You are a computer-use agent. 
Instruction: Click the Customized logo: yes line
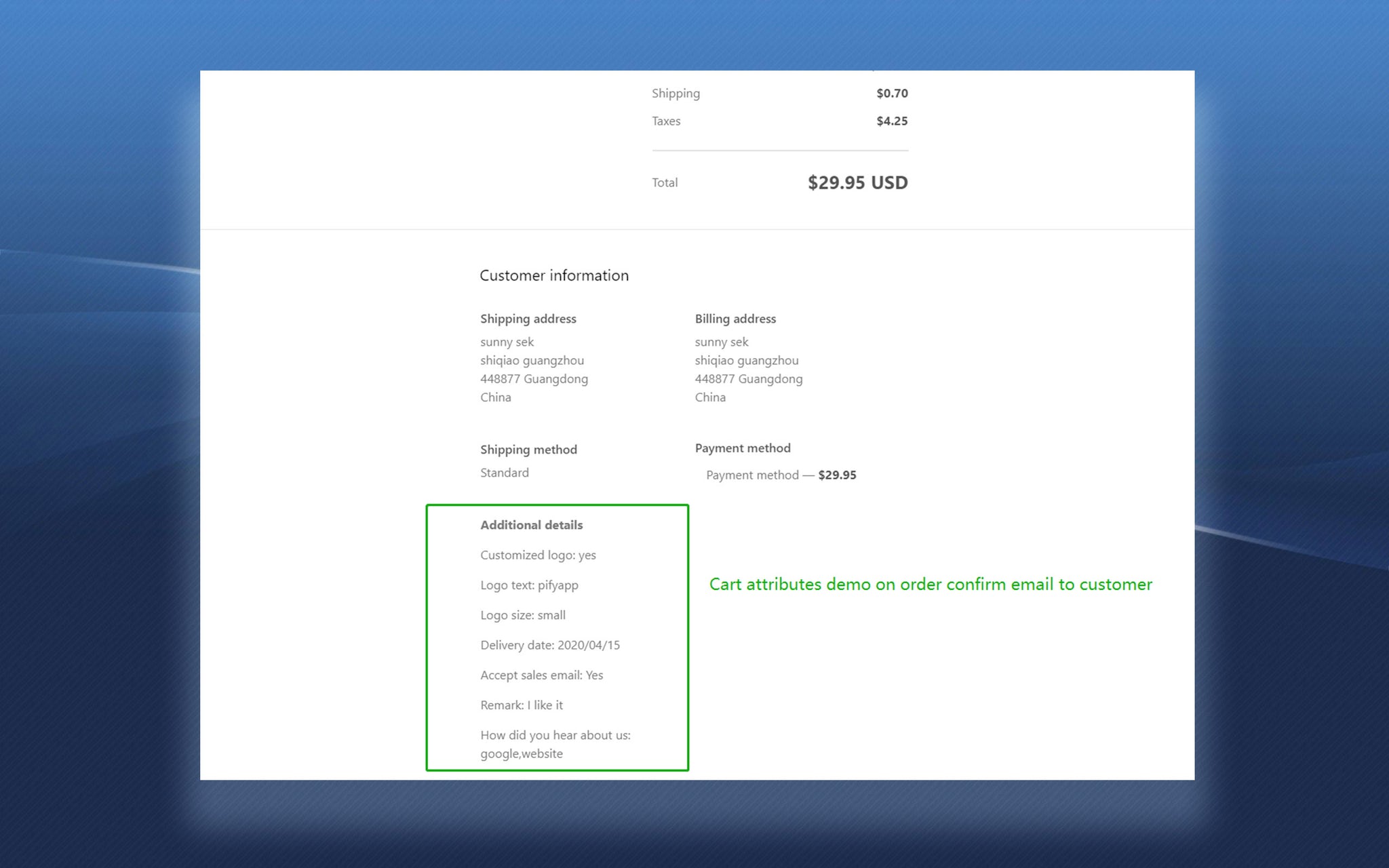point(538,555)
